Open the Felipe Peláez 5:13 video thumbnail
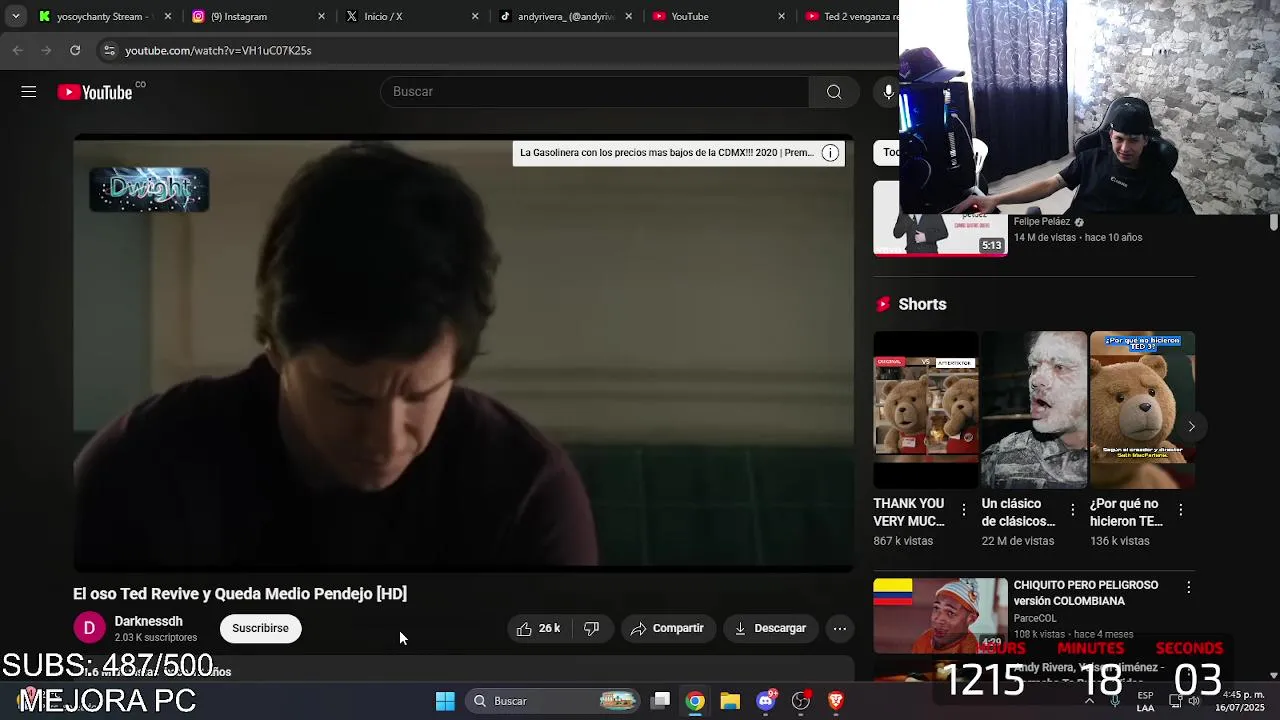This screenshot has height=720, width=1280. 940,236
